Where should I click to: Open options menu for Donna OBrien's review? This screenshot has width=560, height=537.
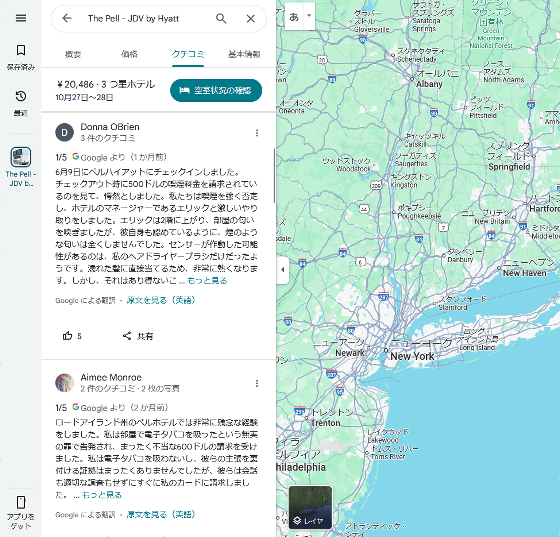click(x=257, y=133)
